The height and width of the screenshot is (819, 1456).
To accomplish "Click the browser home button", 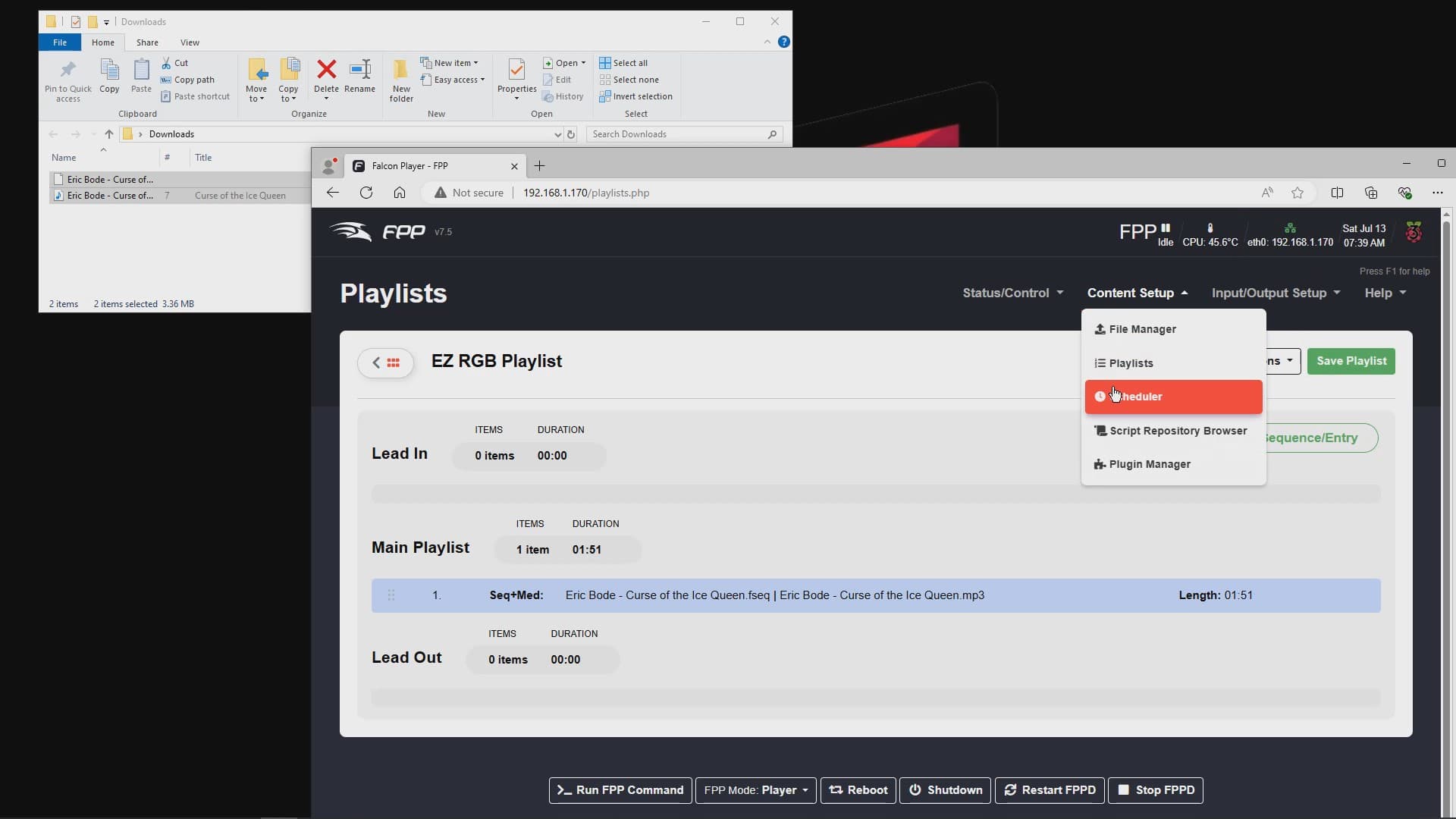I will click(400, 193).
